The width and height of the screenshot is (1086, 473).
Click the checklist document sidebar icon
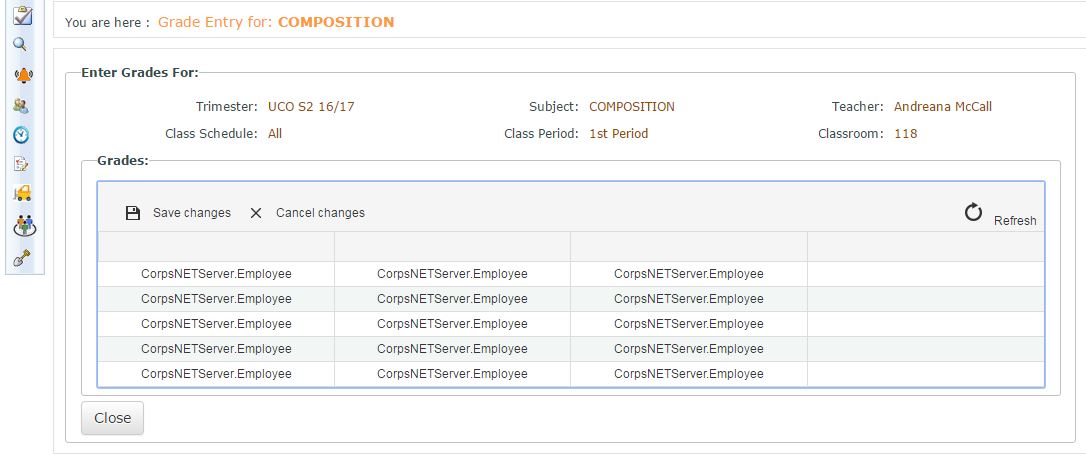click(21, 164)
